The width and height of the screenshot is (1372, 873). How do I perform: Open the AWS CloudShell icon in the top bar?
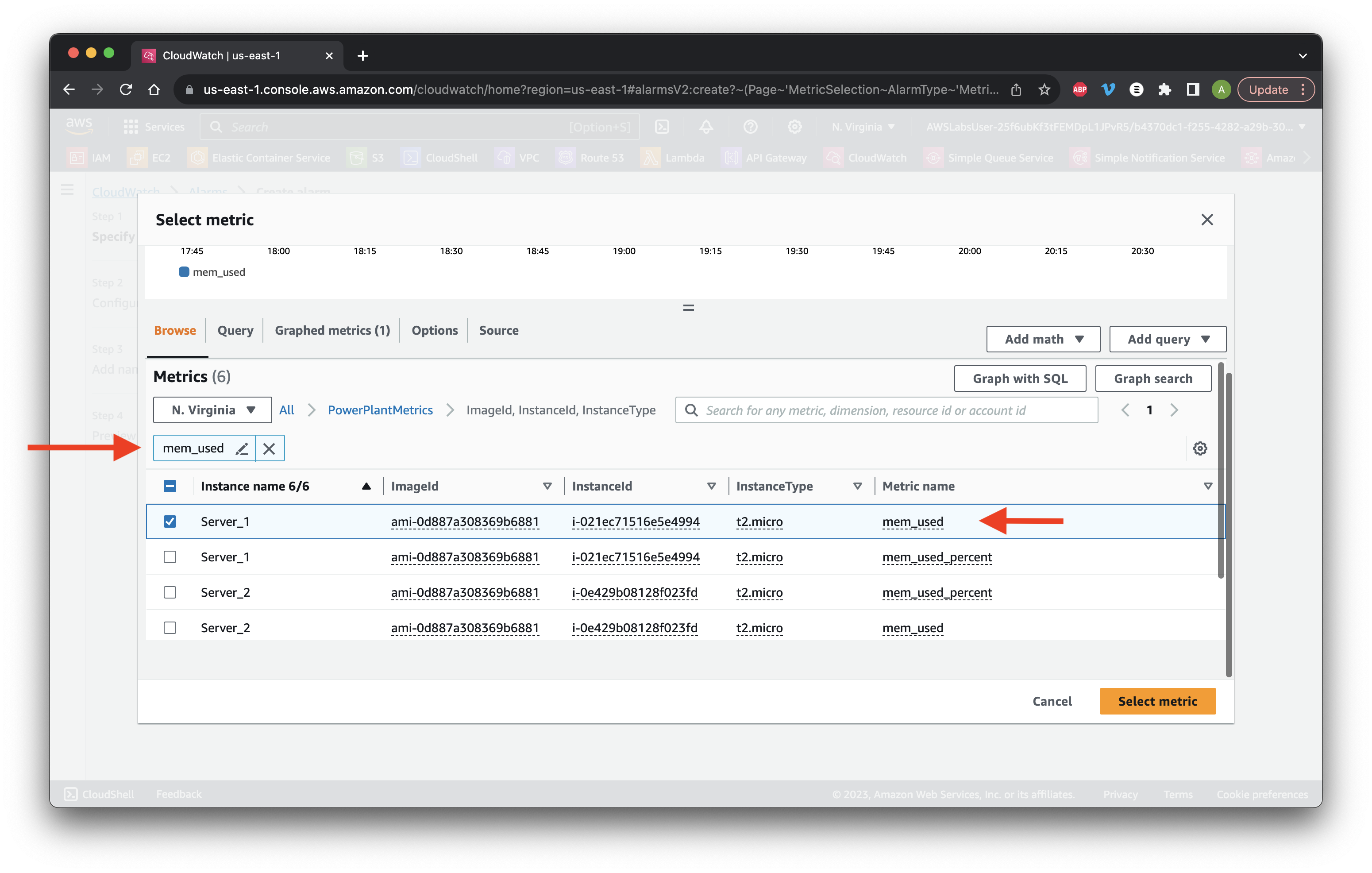point(662,127)
